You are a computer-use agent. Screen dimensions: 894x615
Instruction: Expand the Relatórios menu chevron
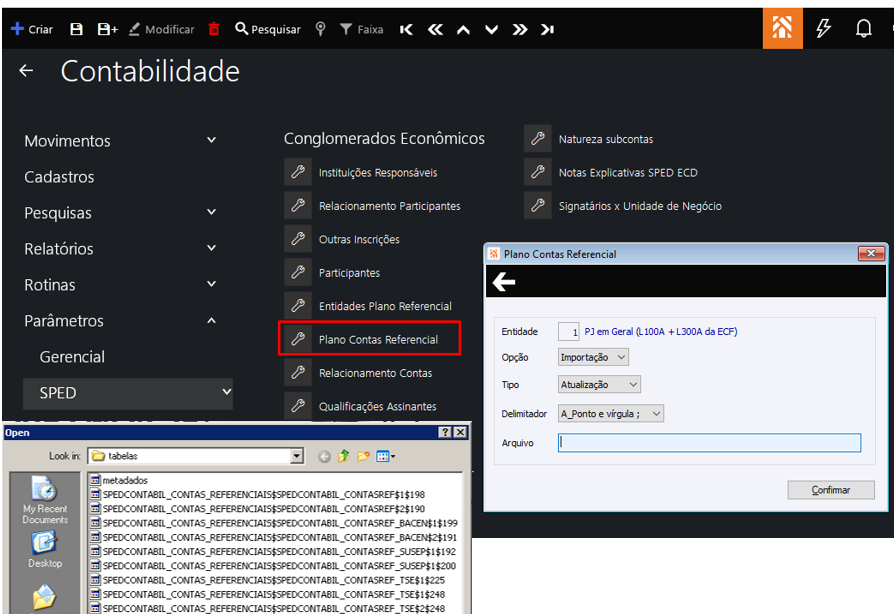(212, 248)
